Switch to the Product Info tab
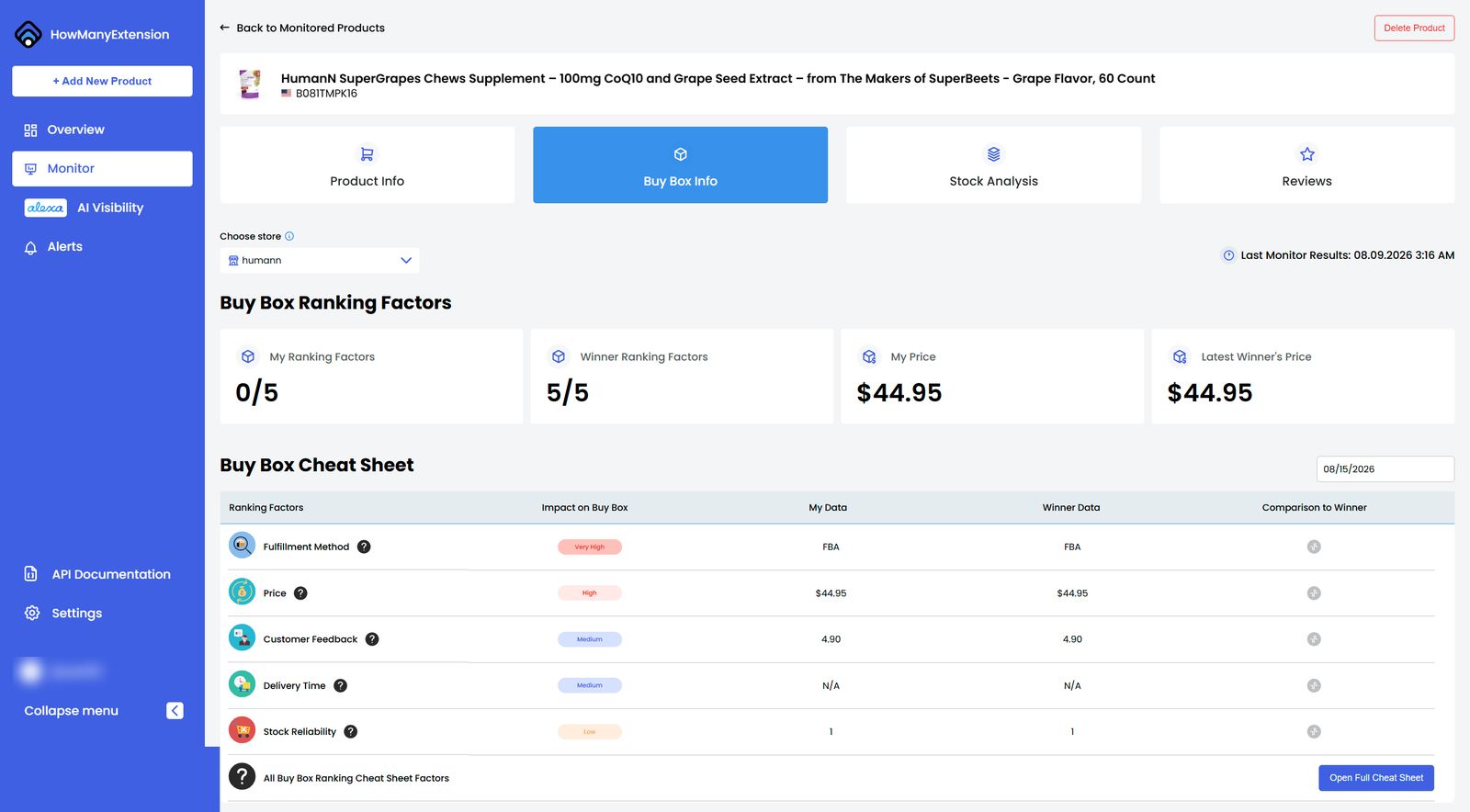The image size is (1470, 812). (367, 165)
